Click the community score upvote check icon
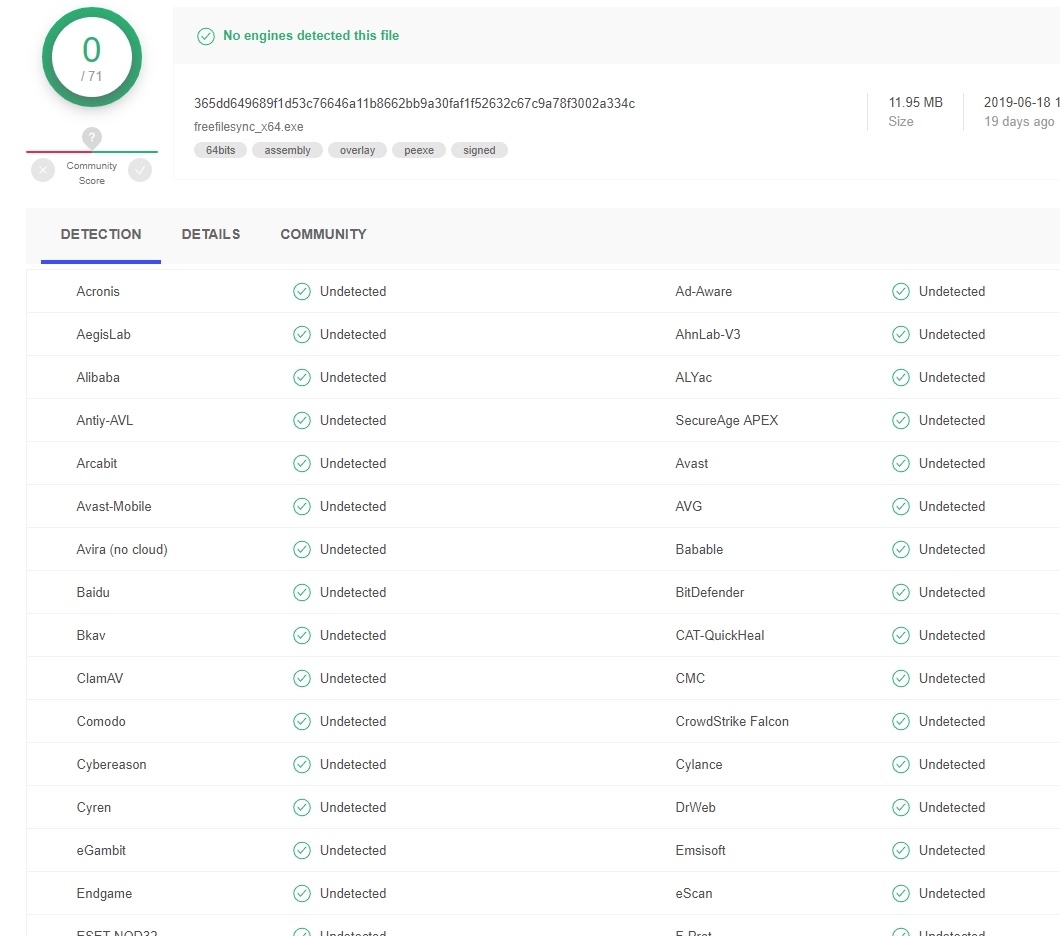This screenshot has width=1060, height=936. pos(140,170)
